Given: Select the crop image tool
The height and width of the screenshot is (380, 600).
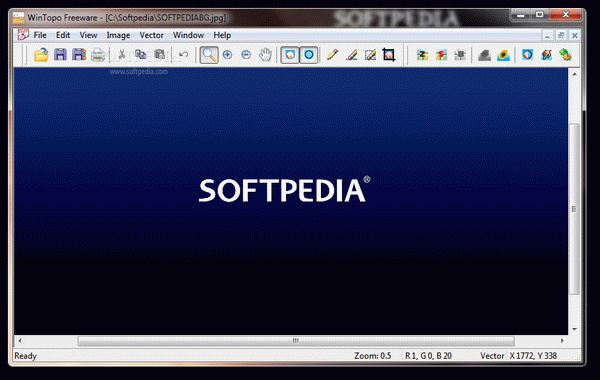Looking at the screenshot, I should (x=389, y=55).
